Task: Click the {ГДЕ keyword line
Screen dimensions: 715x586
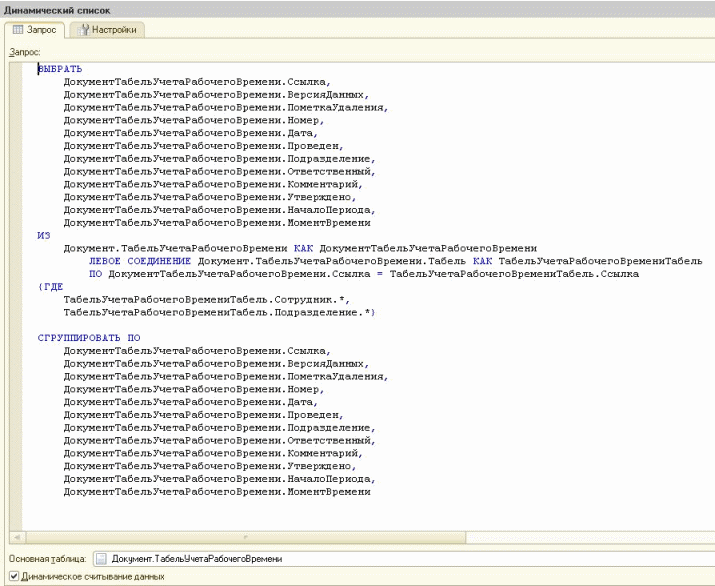Action: tap(50, 287)
